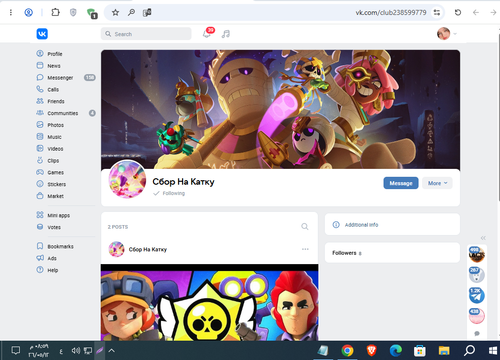Open the Brawl Stars post image
This screenshot has width=500, height=360.
pyautogui.click(x=210, y=302)
